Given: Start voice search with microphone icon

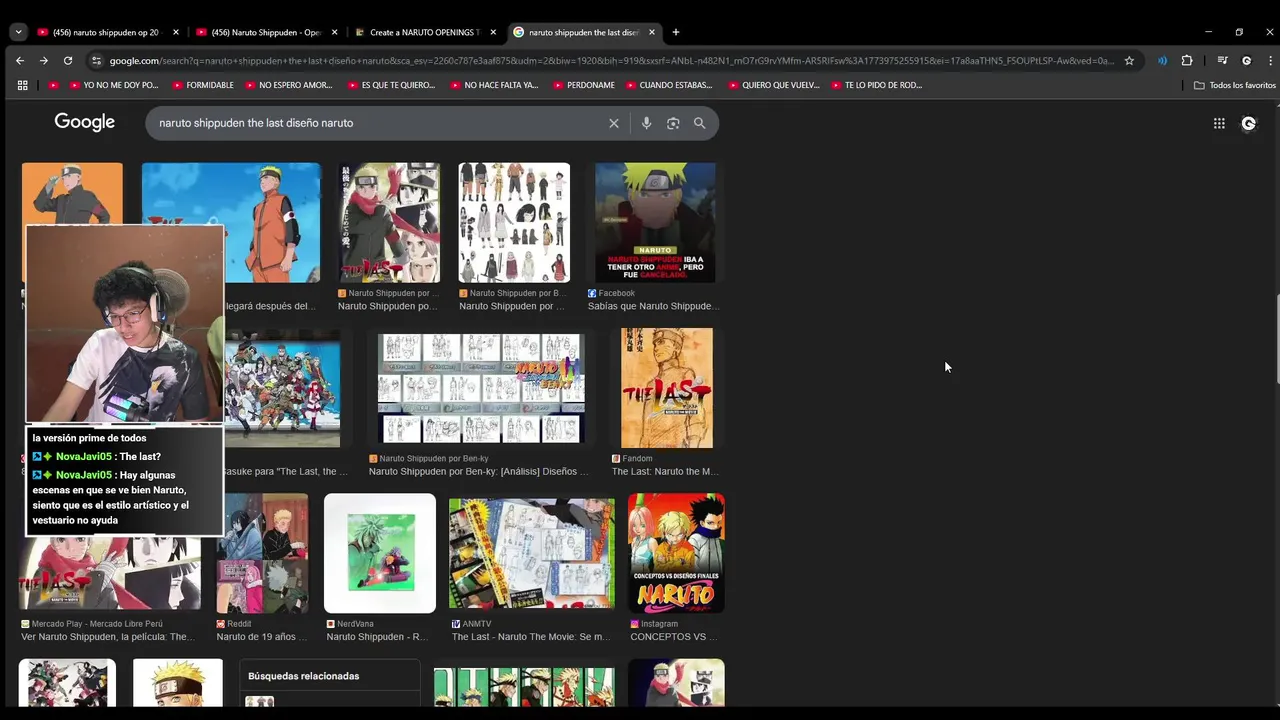Looking at the screenshot, I should click(x=646, y=123).
